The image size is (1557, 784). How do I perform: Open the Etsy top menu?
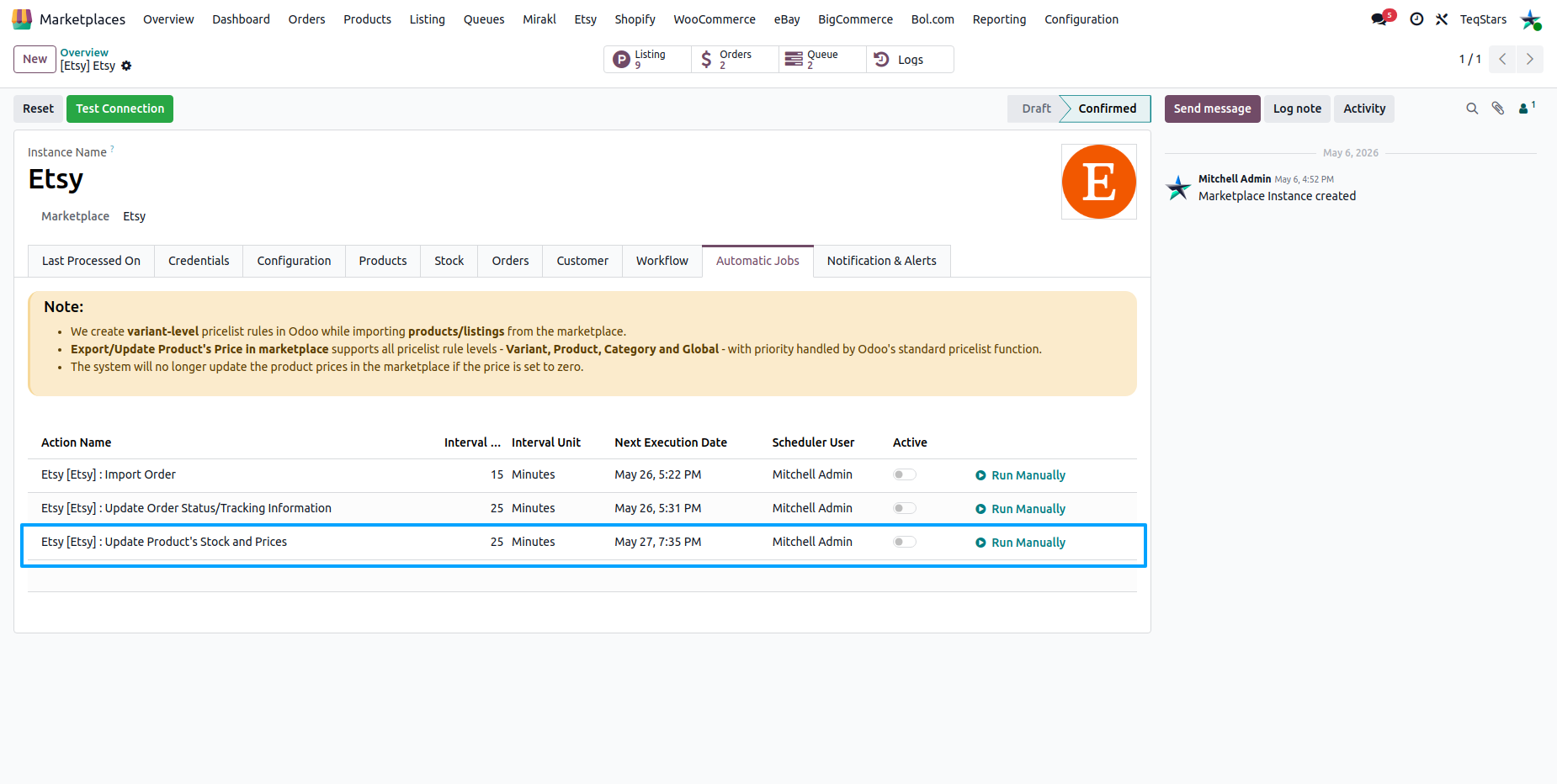586,19
